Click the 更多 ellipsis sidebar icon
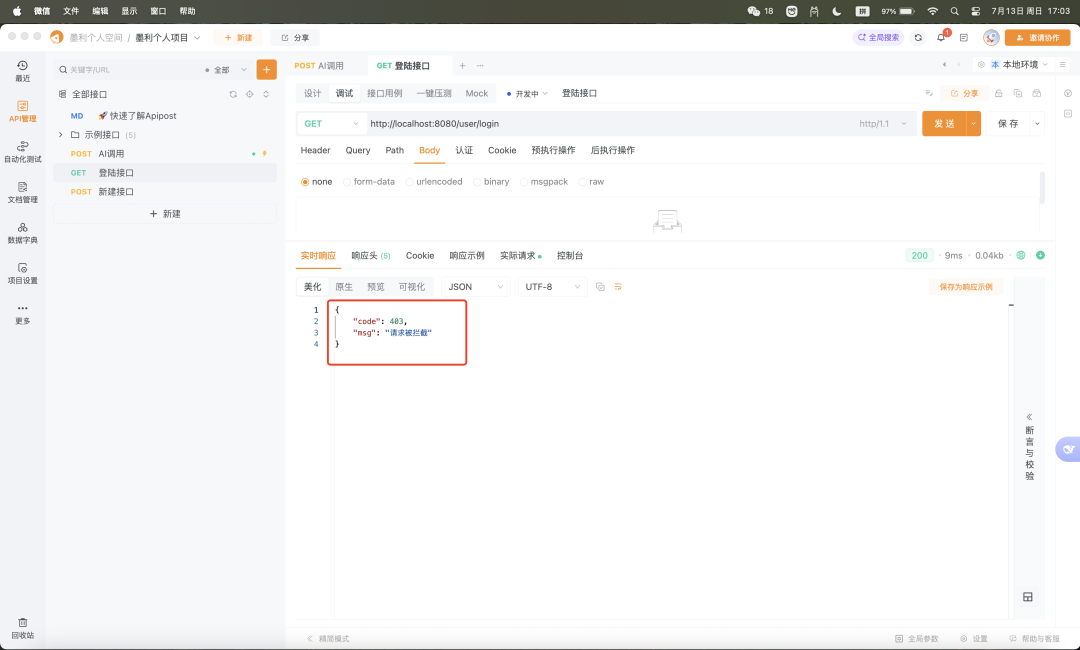 [23, 313]
